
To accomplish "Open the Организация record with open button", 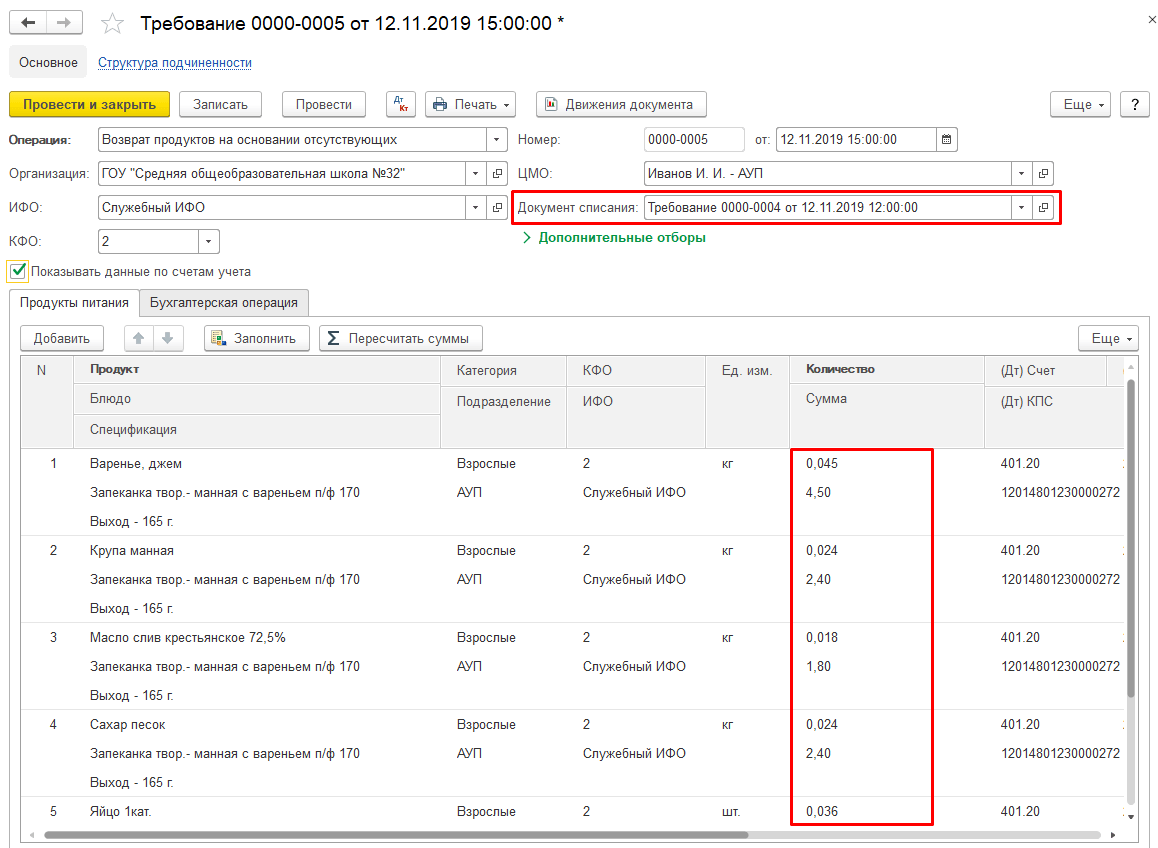I will click(497, 173).
